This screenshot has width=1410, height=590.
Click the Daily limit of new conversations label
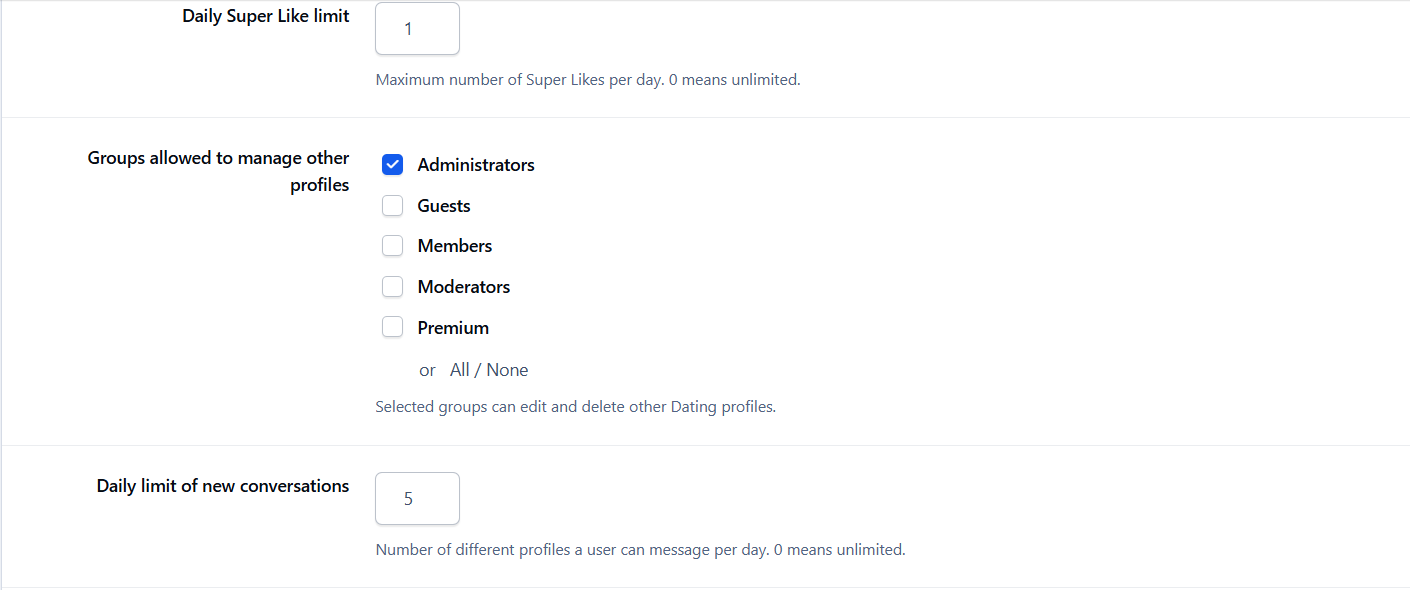223,486
